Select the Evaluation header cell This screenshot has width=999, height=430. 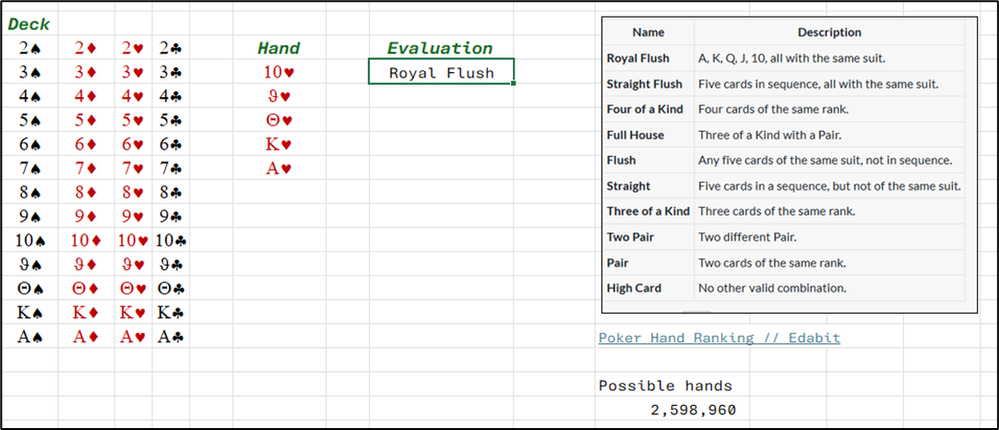point(440,48)
